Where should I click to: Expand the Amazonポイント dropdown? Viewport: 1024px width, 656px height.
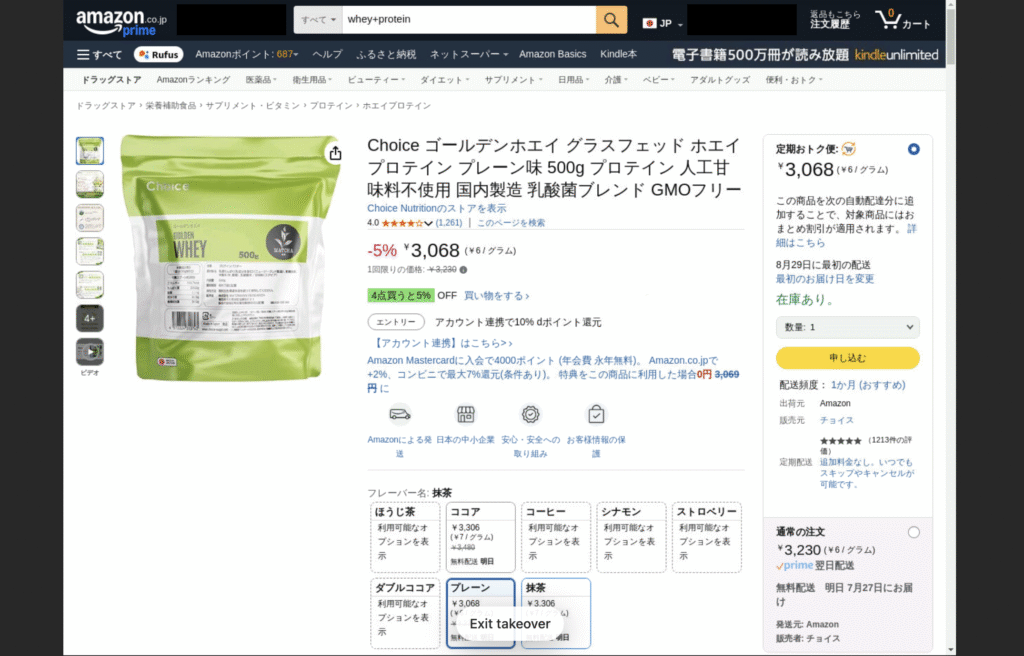pos(247,54)
